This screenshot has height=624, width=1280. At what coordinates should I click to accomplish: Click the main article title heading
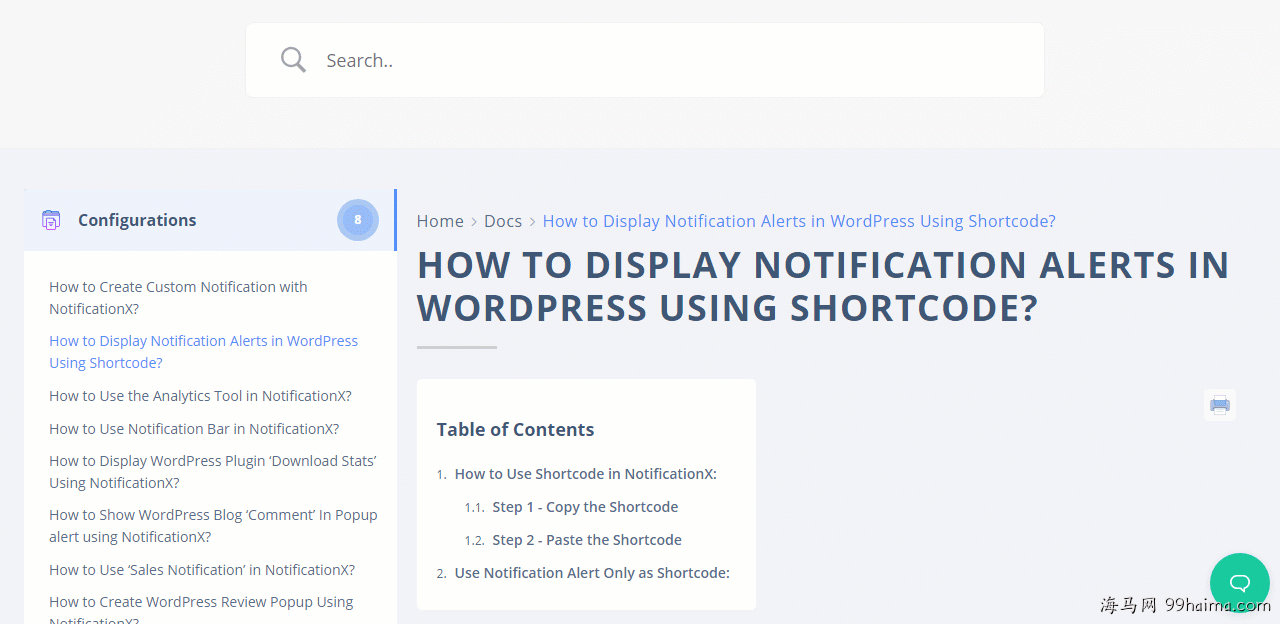[823, 286]
